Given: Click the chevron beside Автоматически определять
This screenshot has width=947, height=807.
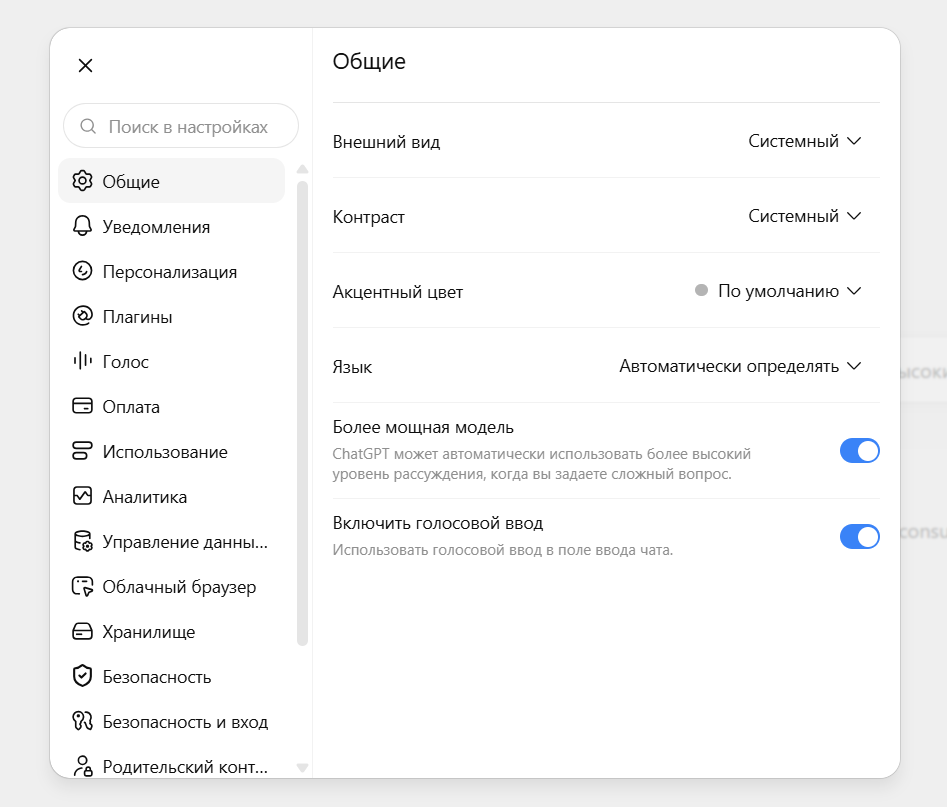Looking at the screenshot, I should tap(853, 366).
